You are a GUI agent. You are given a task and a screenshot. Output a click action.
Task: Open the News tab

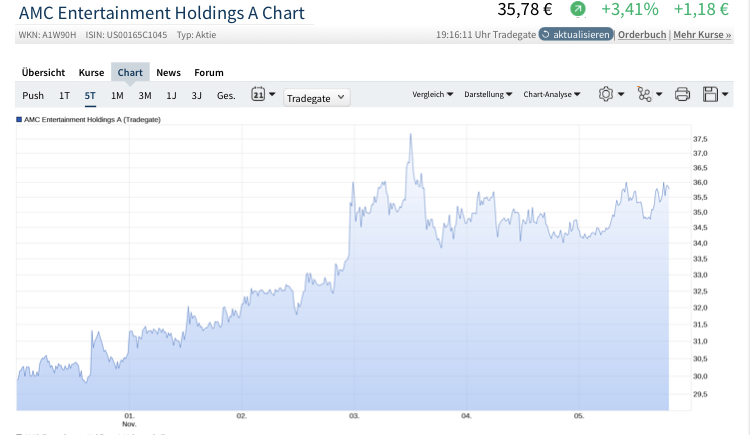pyautogui.click(x=168, y=72)
